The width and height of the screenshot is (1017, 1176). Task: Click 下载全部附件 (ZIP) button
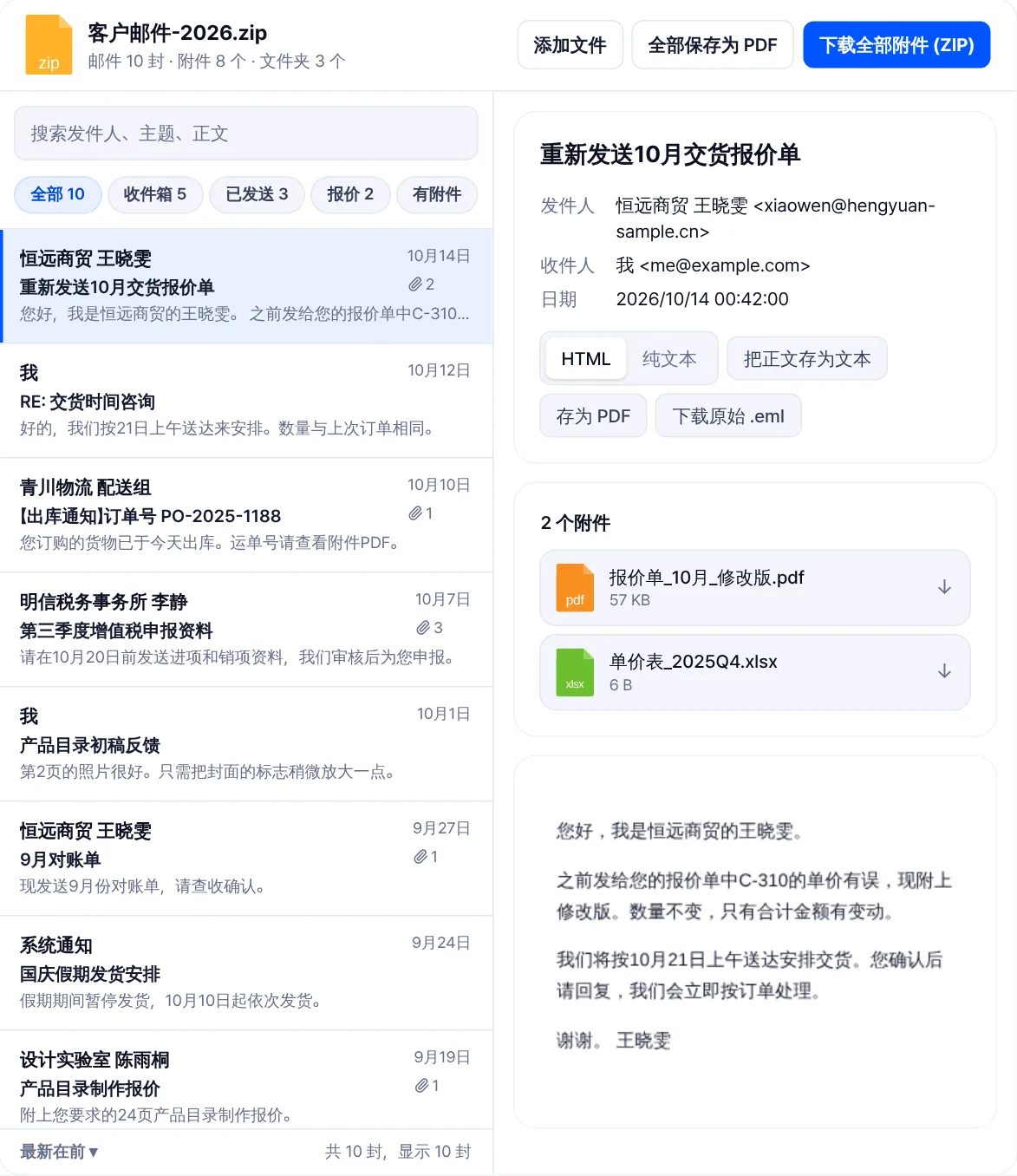tap(897, 45)
